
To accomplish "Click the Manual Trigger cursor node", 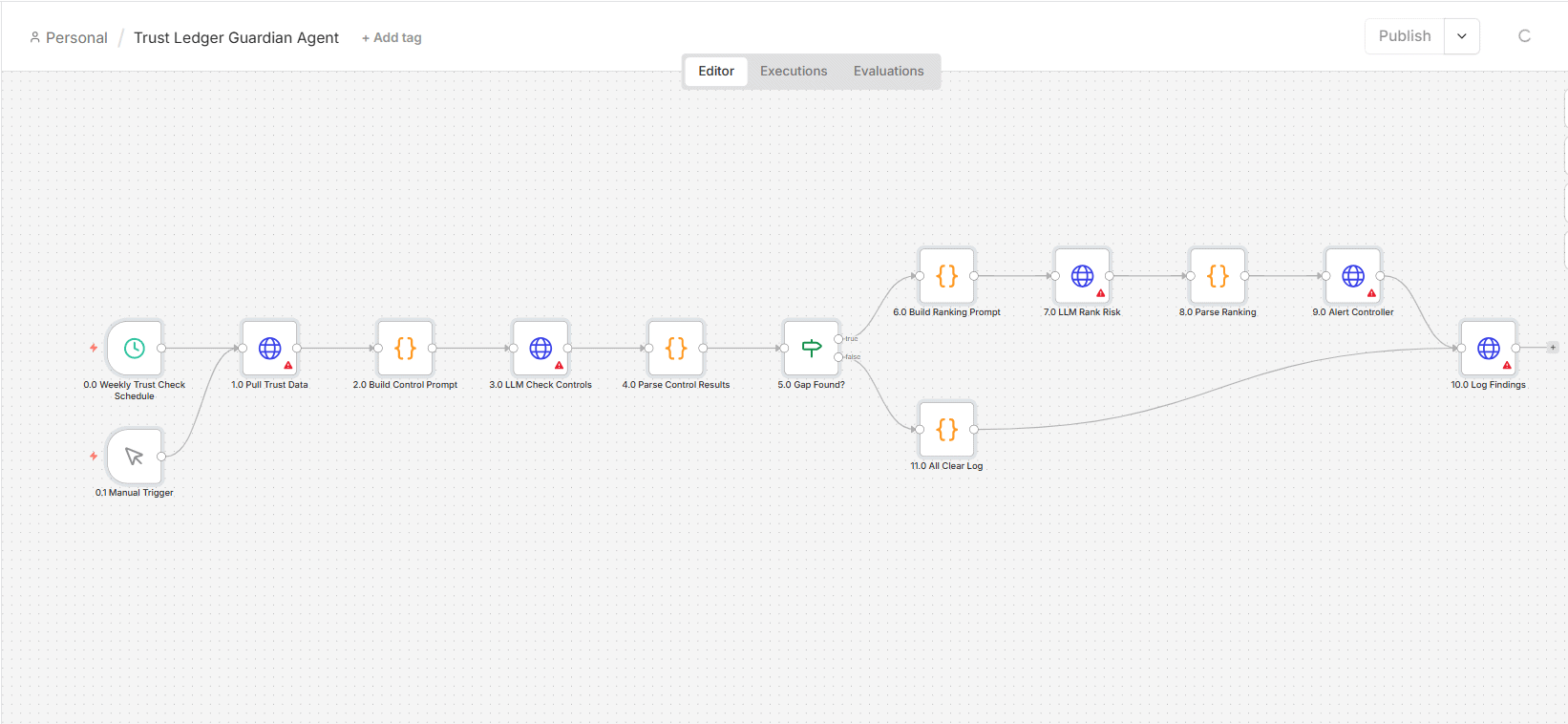I will pos(135,457).
